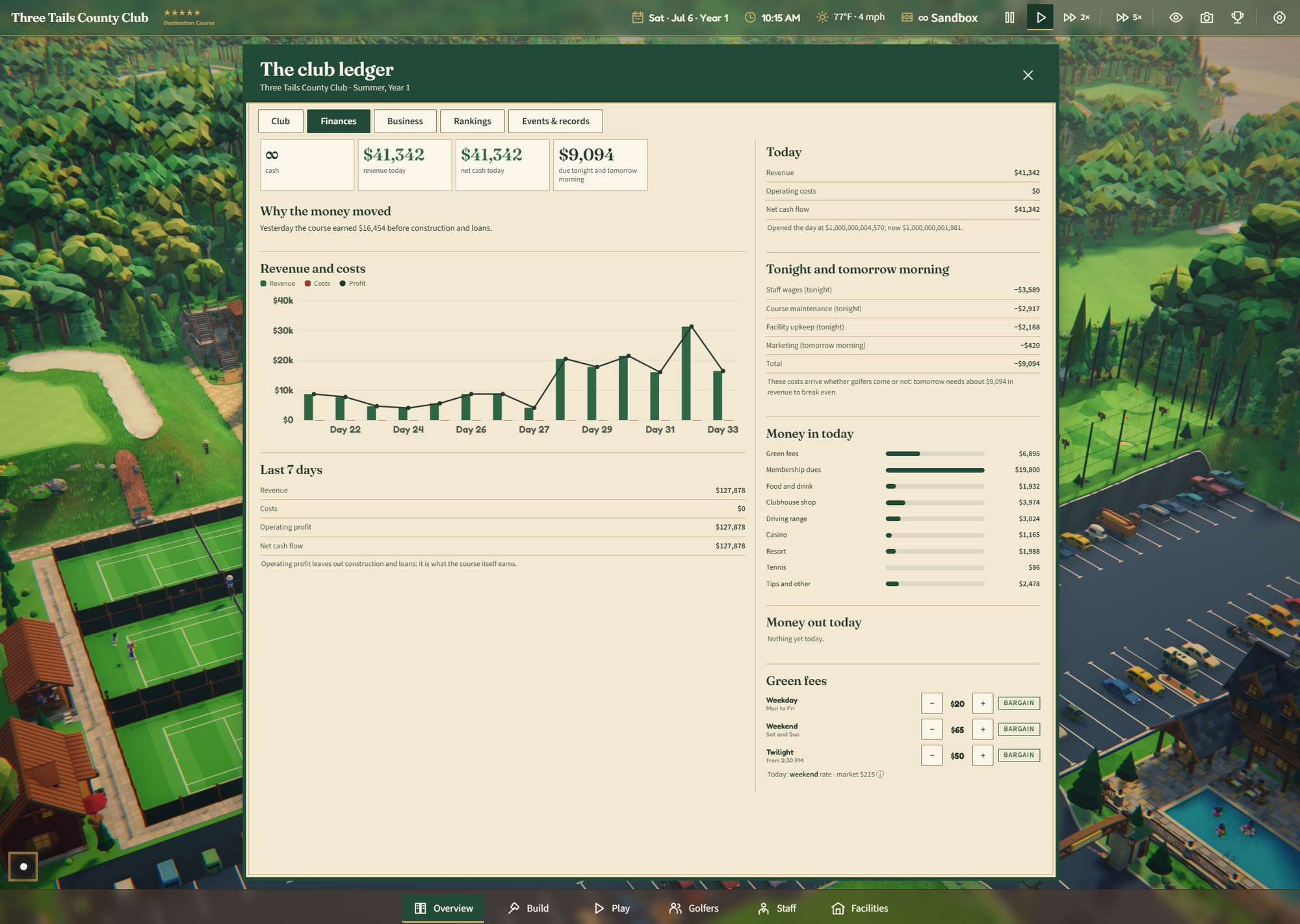The image size is (1300, 924).
Task: Toggle the eye view overlay icon
Action: pos(1176,18)
